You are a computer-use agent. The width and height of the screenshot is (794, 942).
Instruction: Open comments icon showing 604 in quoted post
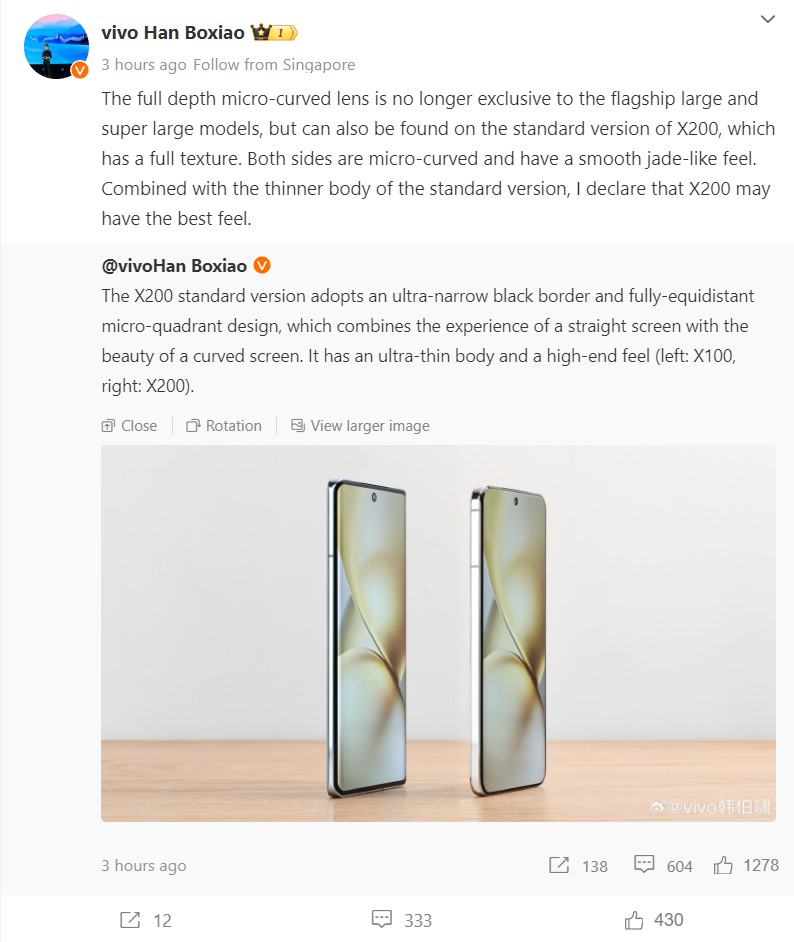point(645,865)
